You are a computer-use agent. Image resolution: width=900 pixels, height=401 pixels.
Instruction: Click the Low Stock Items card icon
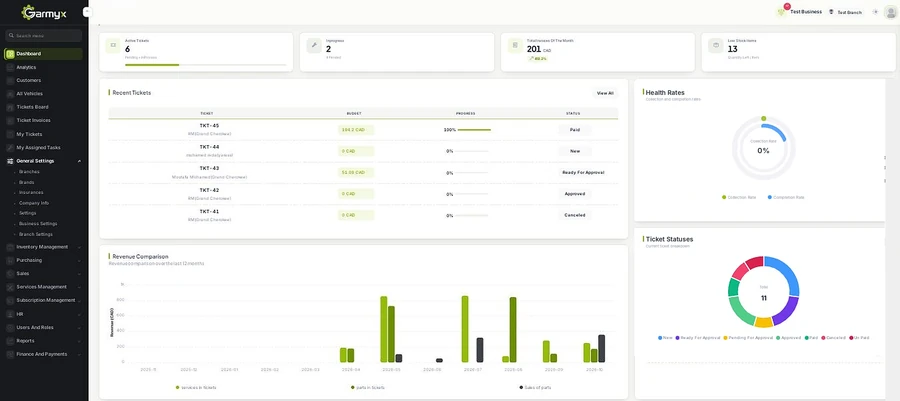[x=716, y=46]
